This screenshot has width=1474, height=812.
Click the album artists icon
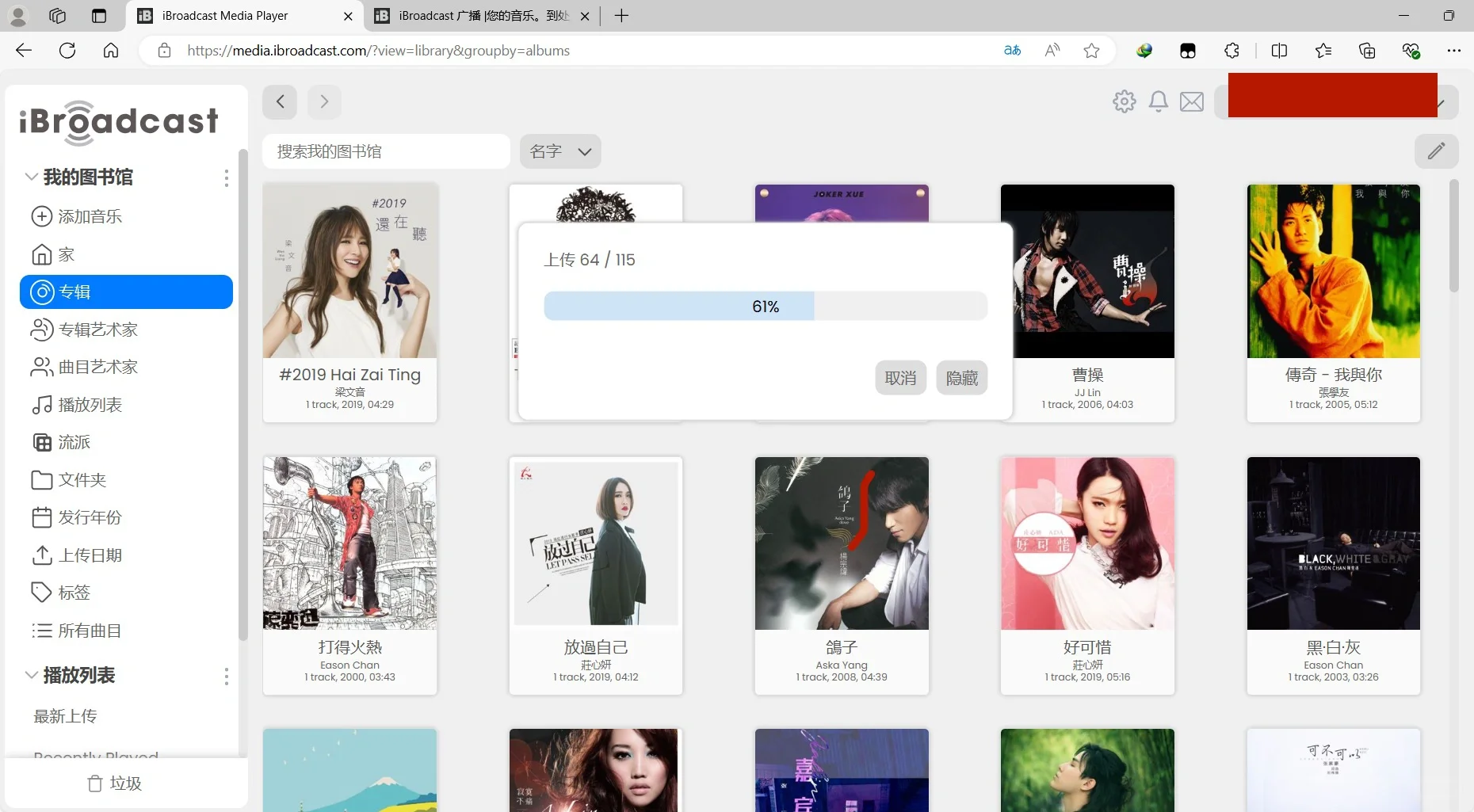[x=41, y=330]
